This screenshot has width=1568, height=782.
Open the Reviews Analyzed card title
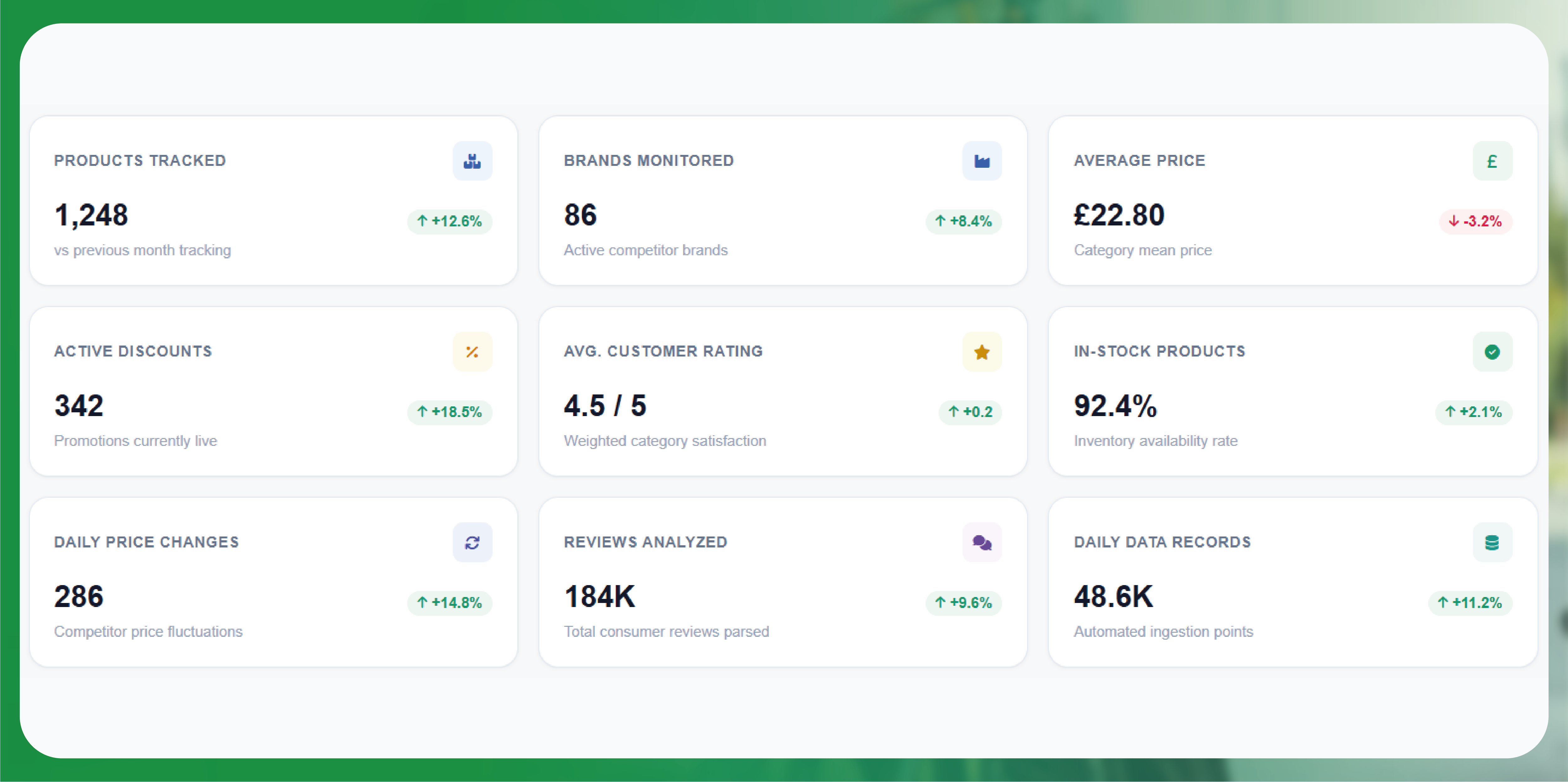coord(645,542)
